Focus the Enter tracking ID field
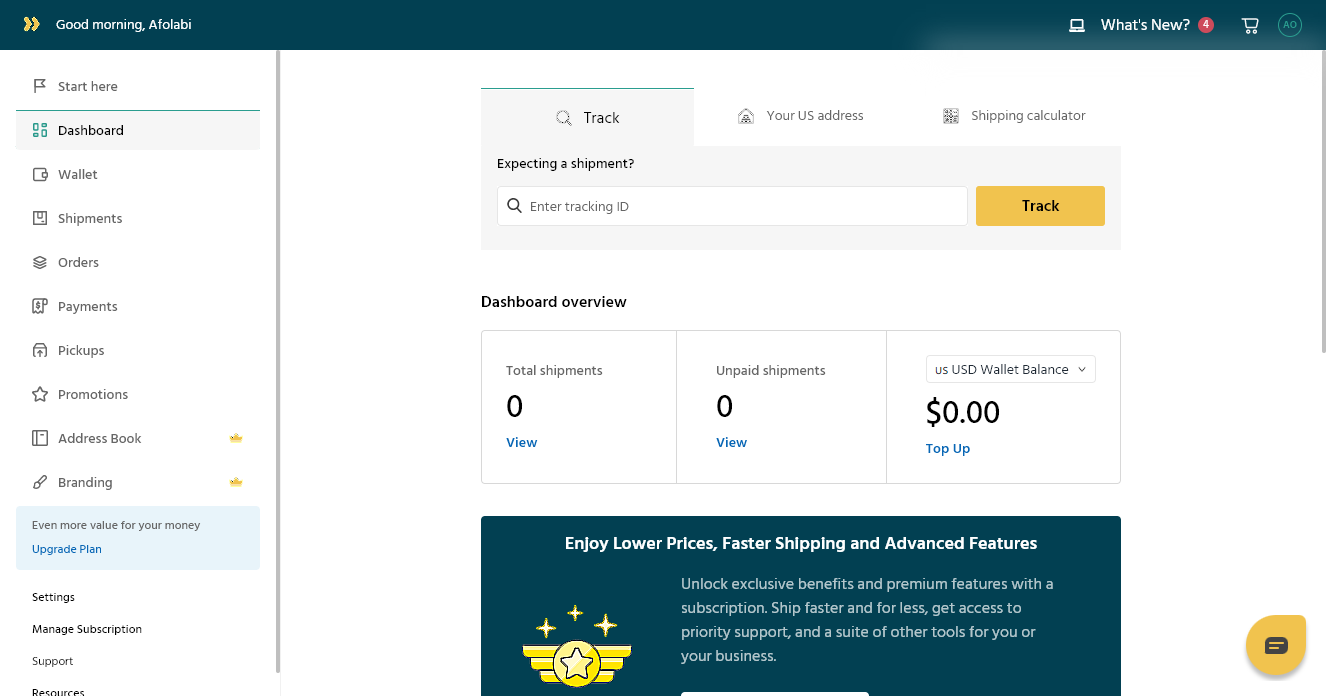 (732, 206)
